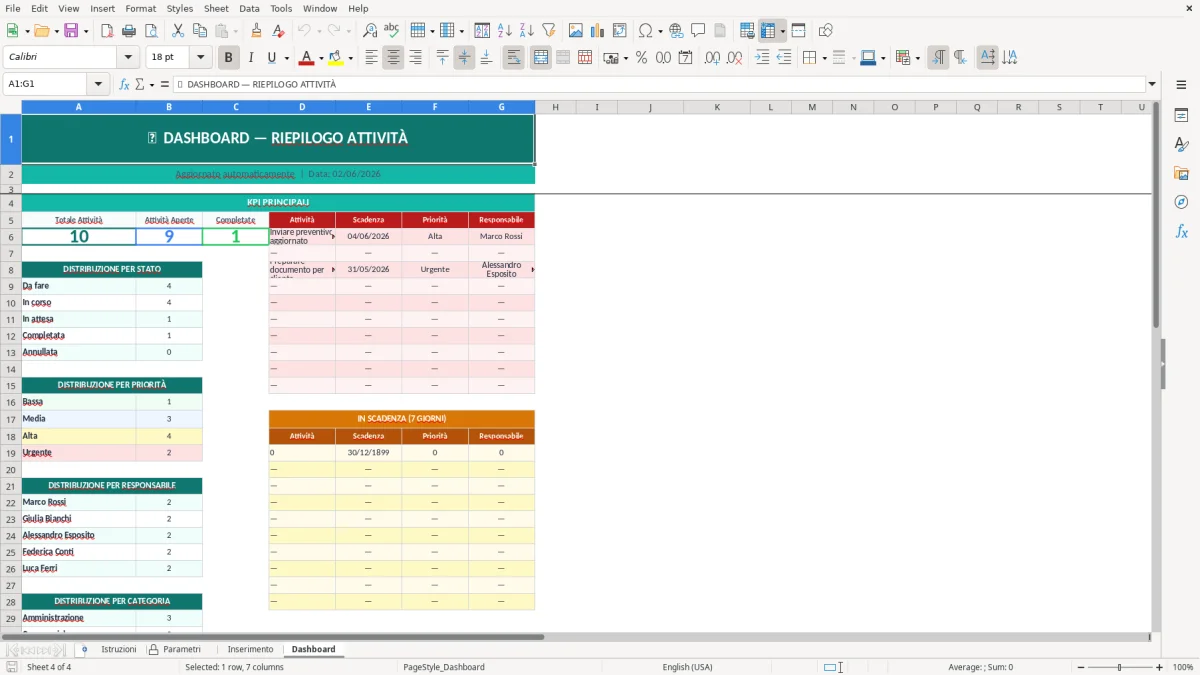Insert a comment via toolbar
1200x675 pixels.
pos(698,31)
